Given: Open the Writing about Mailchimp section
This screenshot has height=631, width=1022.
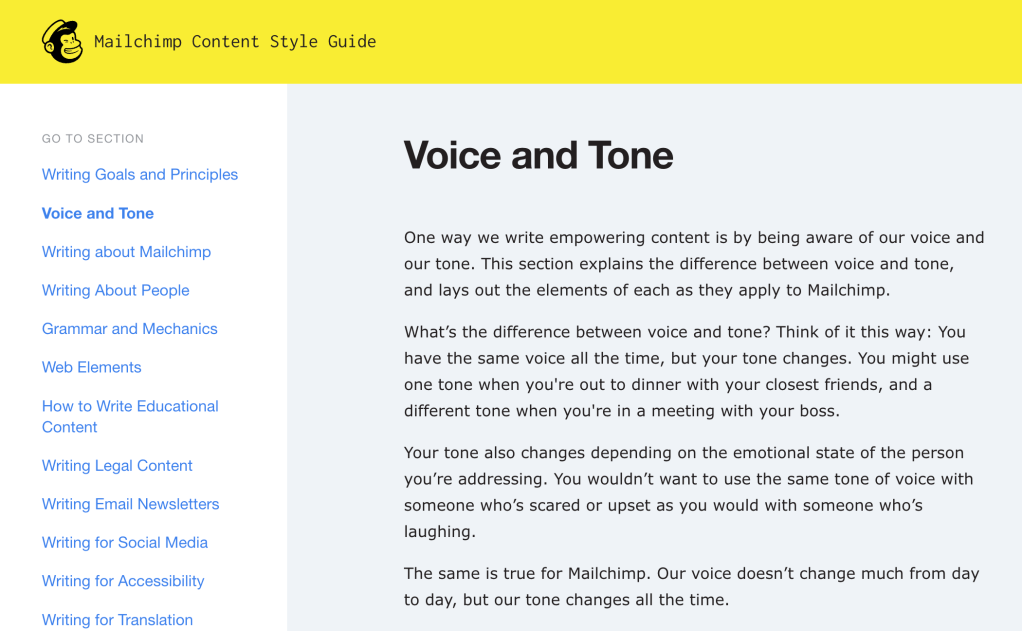Looking at the screenshot, I should (x=126, y=252).
